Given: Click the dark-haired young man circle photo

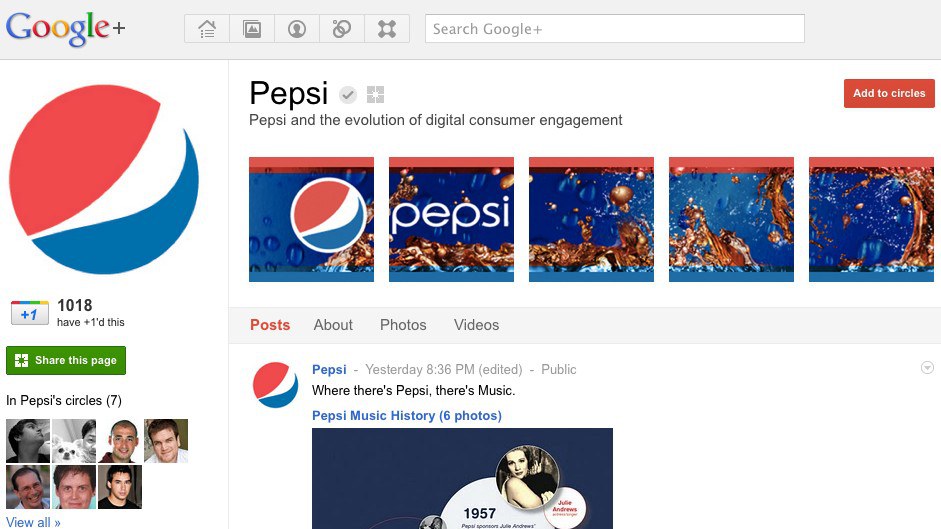Looking at the screenshot, I should (x=120, y=487).
